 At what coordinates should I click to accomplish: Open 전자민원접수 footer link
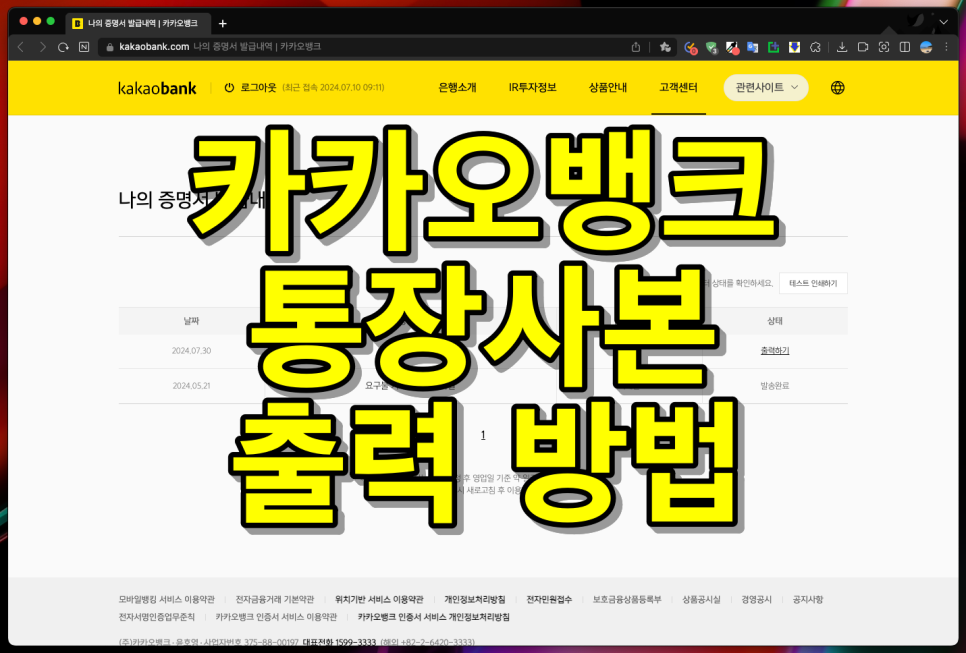(x=549, y=599)
